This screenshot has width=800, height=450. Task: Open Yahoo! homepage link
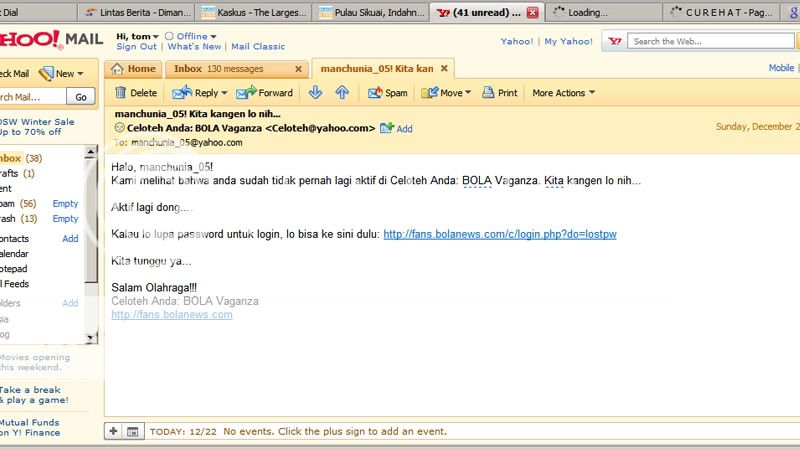point(517,41)
